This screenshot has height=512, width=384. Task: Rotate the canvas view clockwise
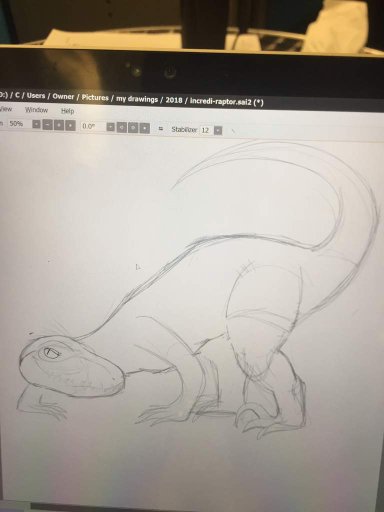tap(133, 128)
